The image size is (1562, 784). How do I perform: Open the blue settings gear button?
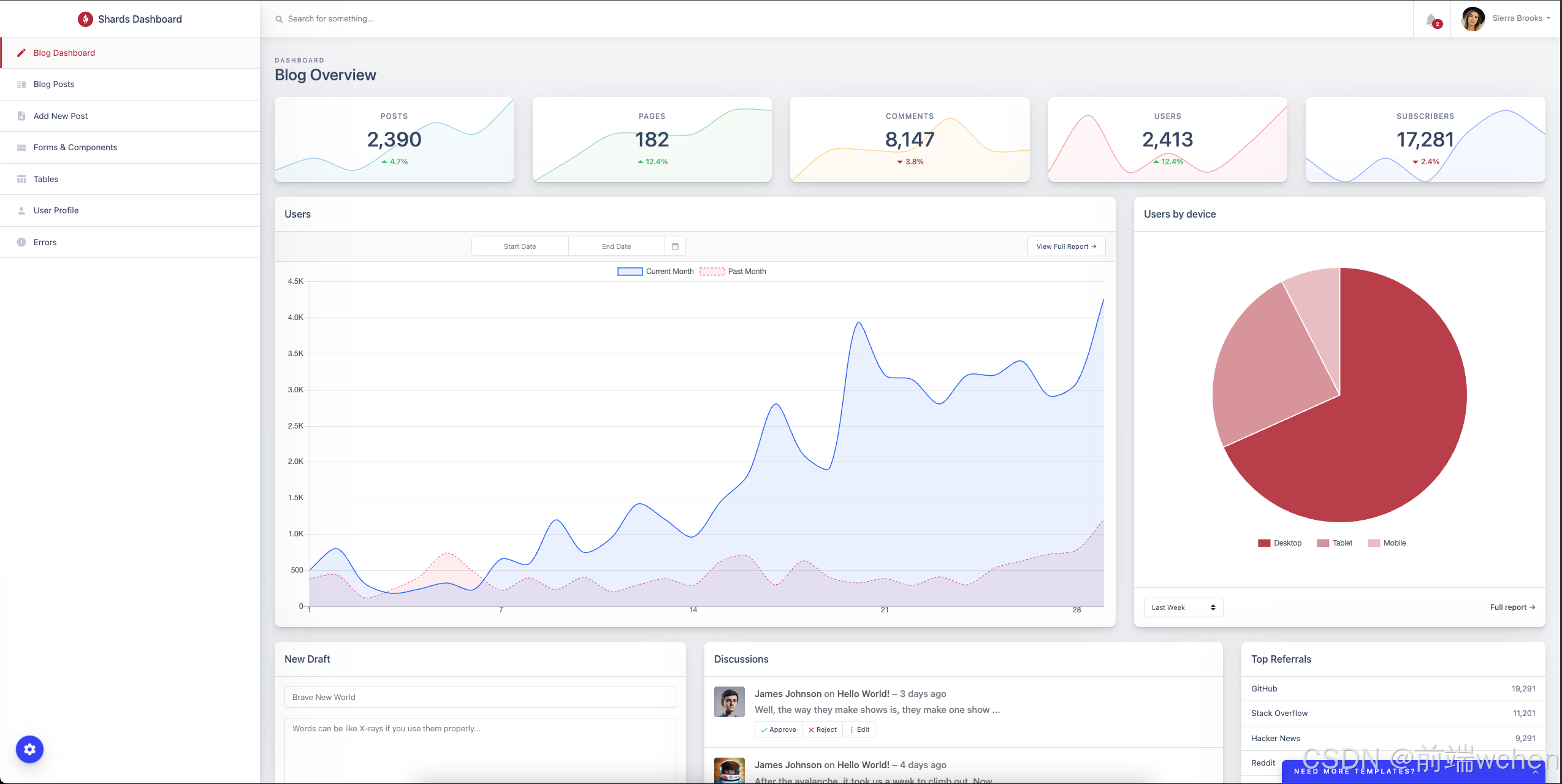coord(29,749)
